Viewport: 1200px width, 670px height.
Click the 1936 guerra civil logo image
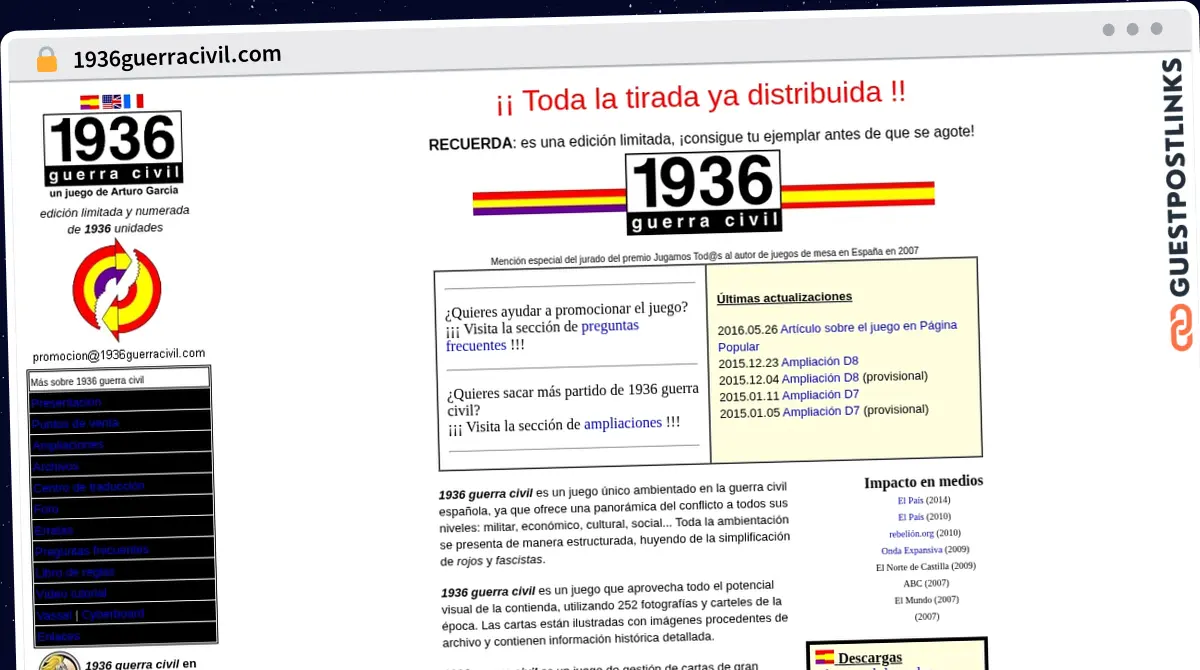[x=112, y=150]
